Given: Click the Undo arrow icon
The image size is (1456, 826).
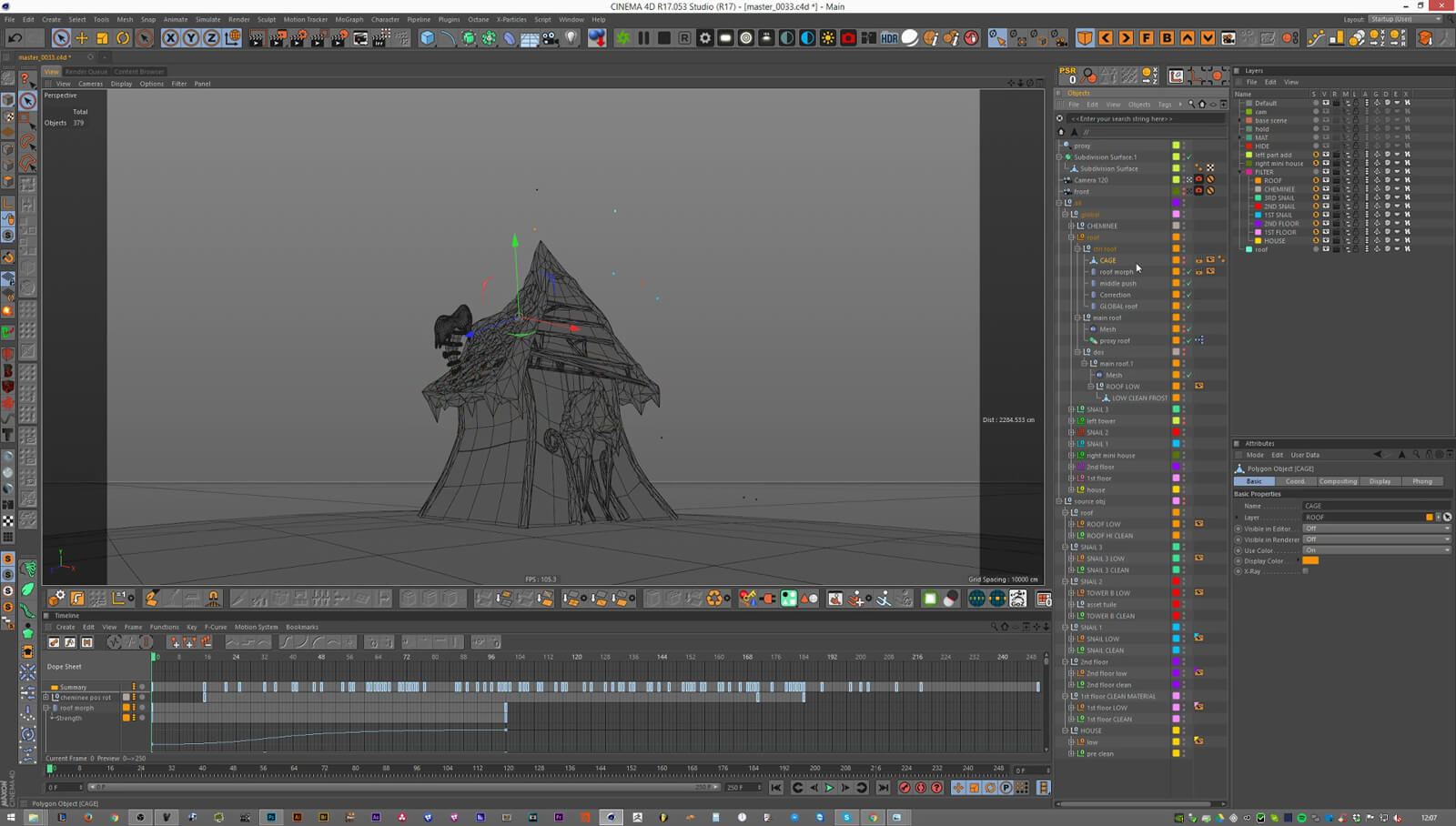Looking at the screenshot, I should pos(15,38).
